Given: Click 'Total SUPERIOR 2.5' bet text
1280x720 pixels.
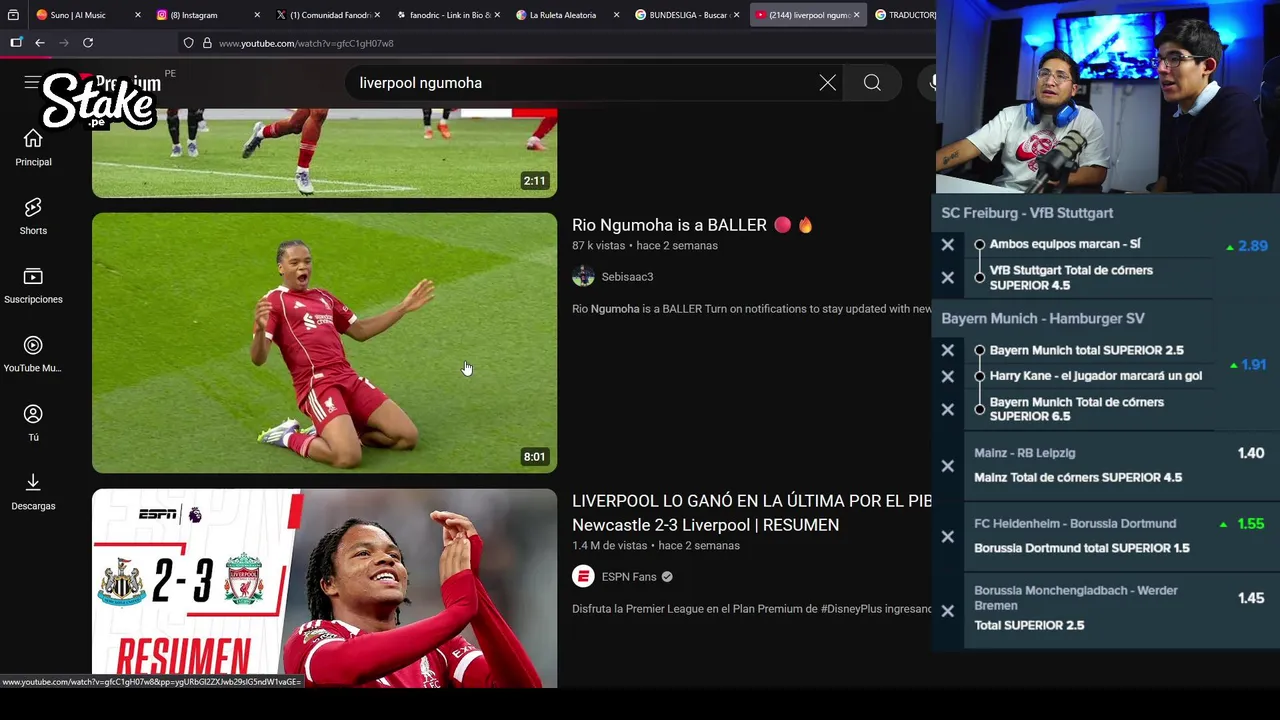Looking at the screenshot, I should pyautogui.click(x=1029, y=625).
